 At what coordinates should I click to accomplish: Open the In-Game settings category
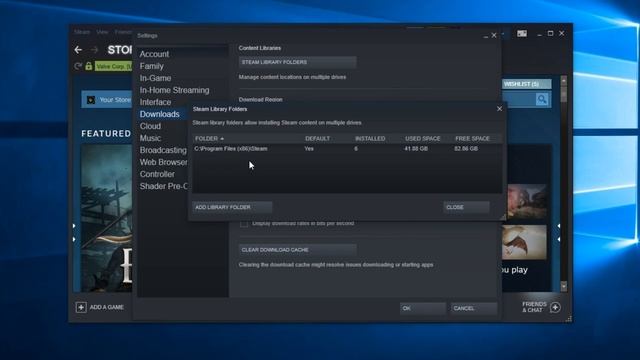pos(155,78)
